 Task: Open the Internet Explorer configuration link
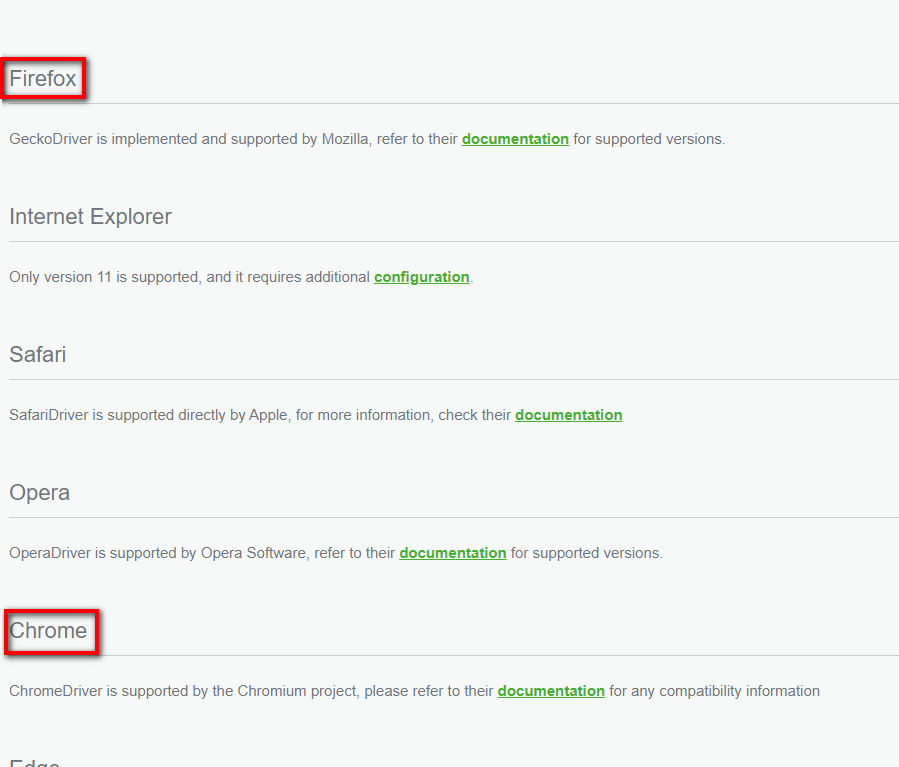tap(421, 277)
